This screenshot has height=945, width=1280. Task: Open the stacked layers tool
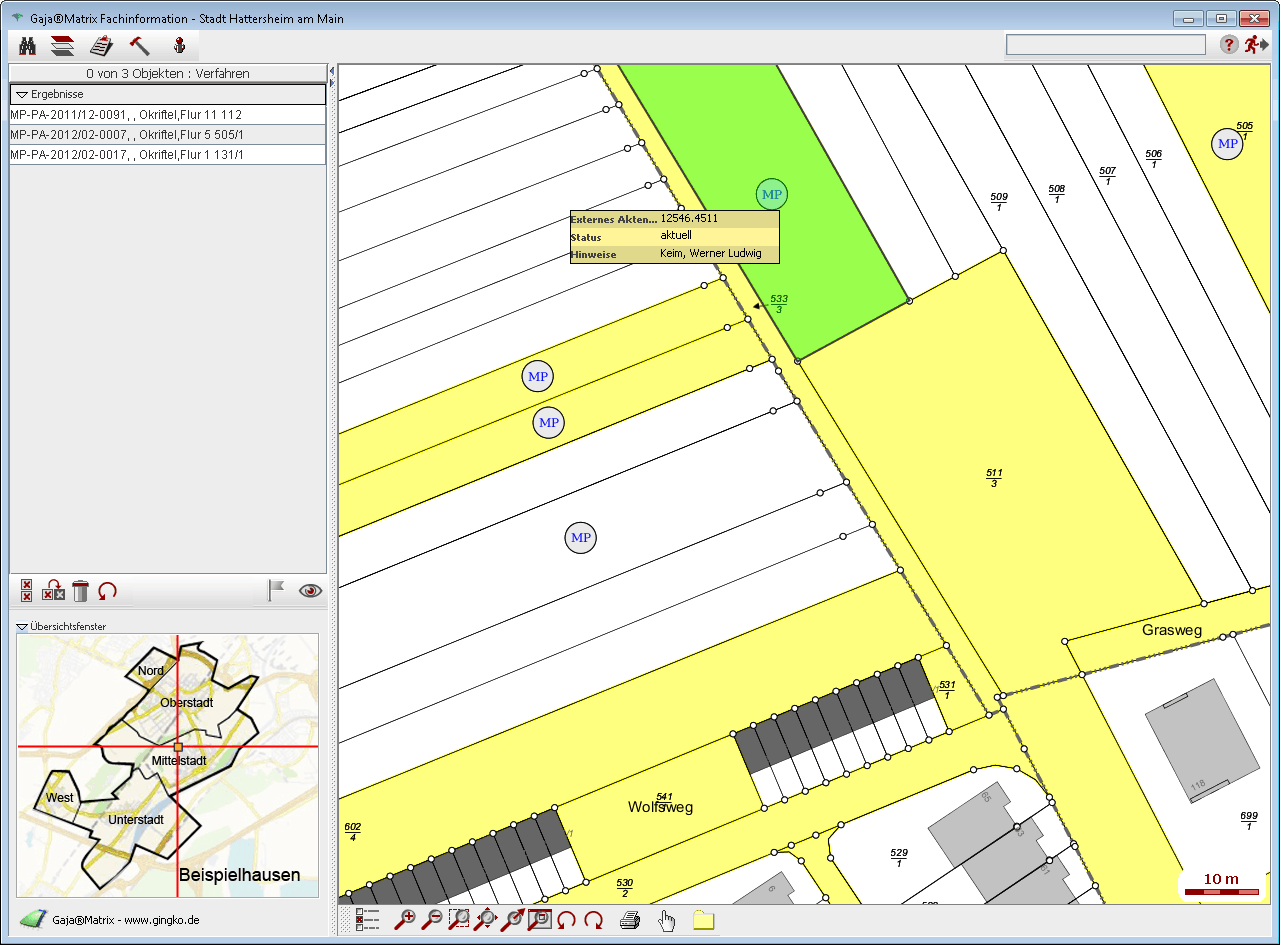[63, 45]
